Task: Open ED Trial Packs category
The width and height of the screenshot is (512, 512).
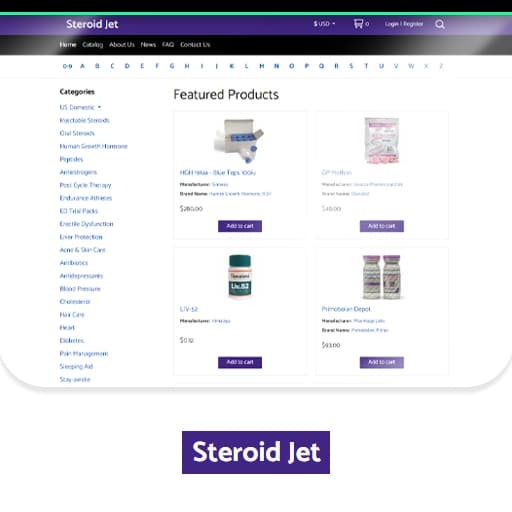Action: (x=79, y=211)
